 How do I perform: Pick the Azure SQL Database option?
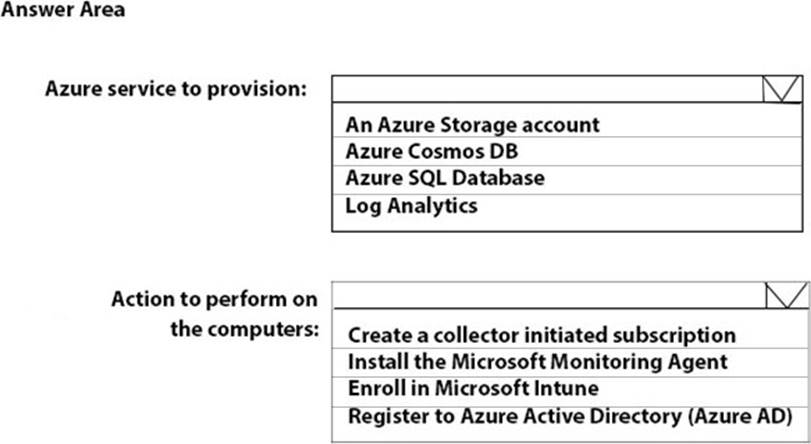pyautogui.click(x=445, y=179)
